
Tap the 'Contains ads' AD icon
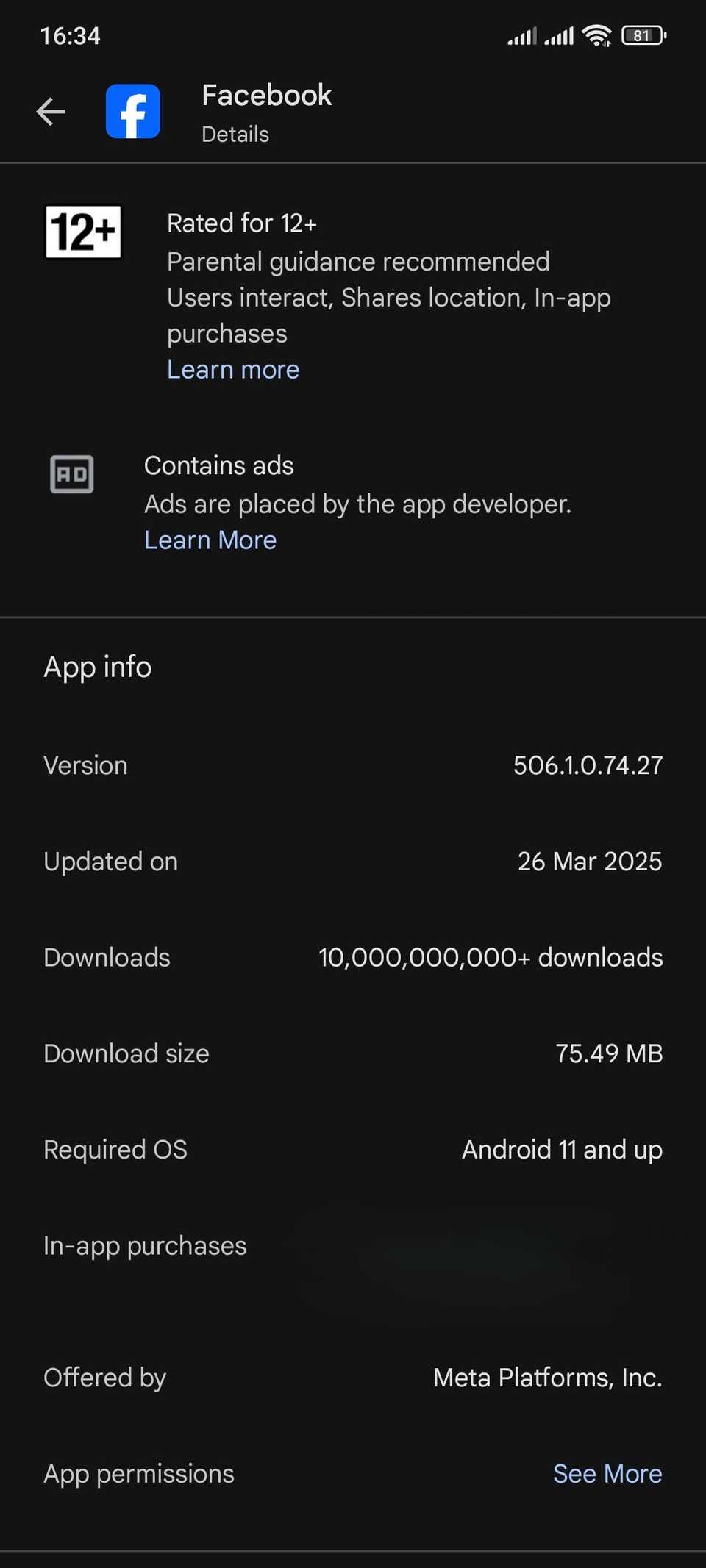coord(71,474)
